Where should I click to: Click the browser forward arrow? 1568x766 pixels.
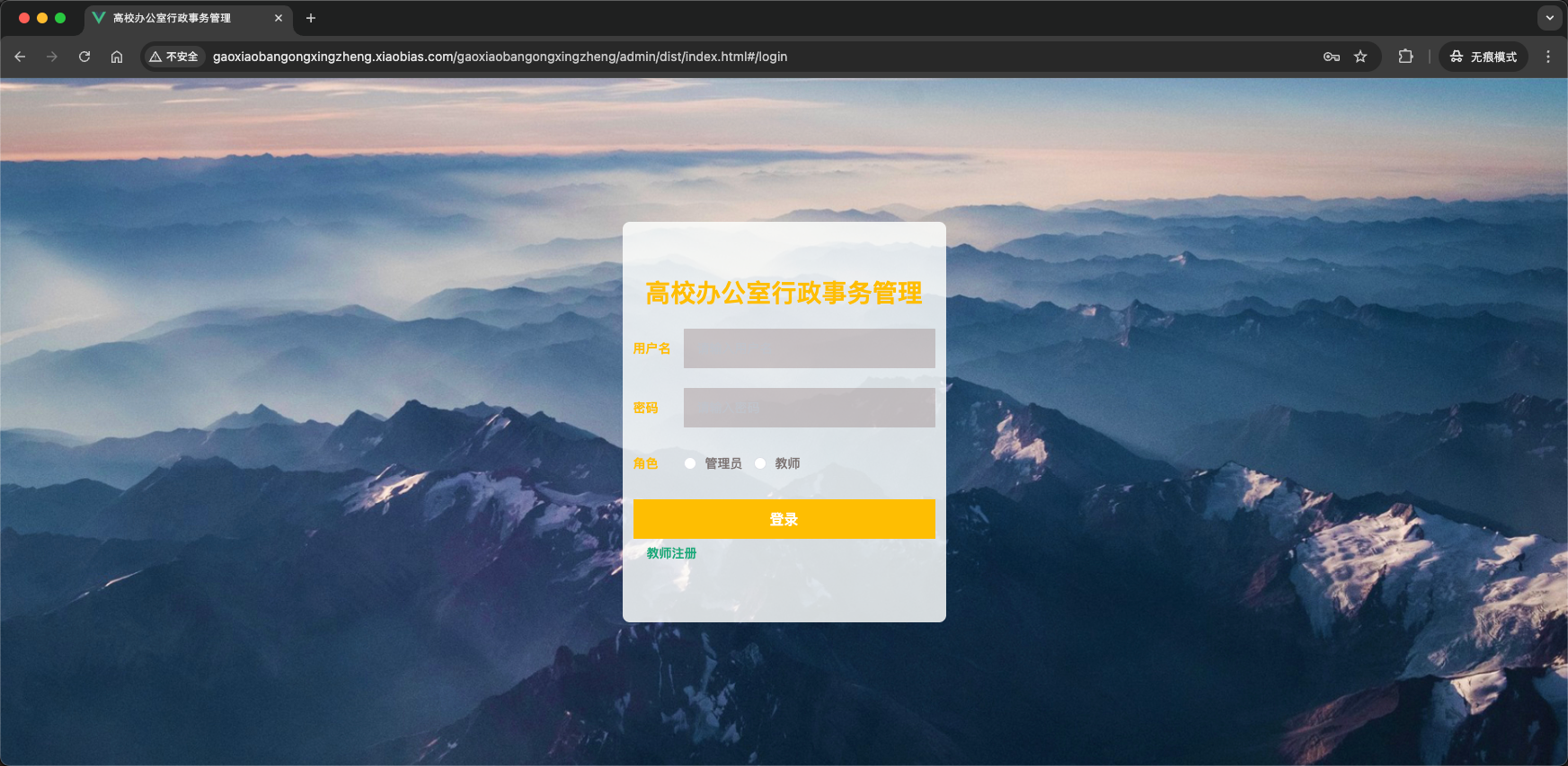pos(52,57)
